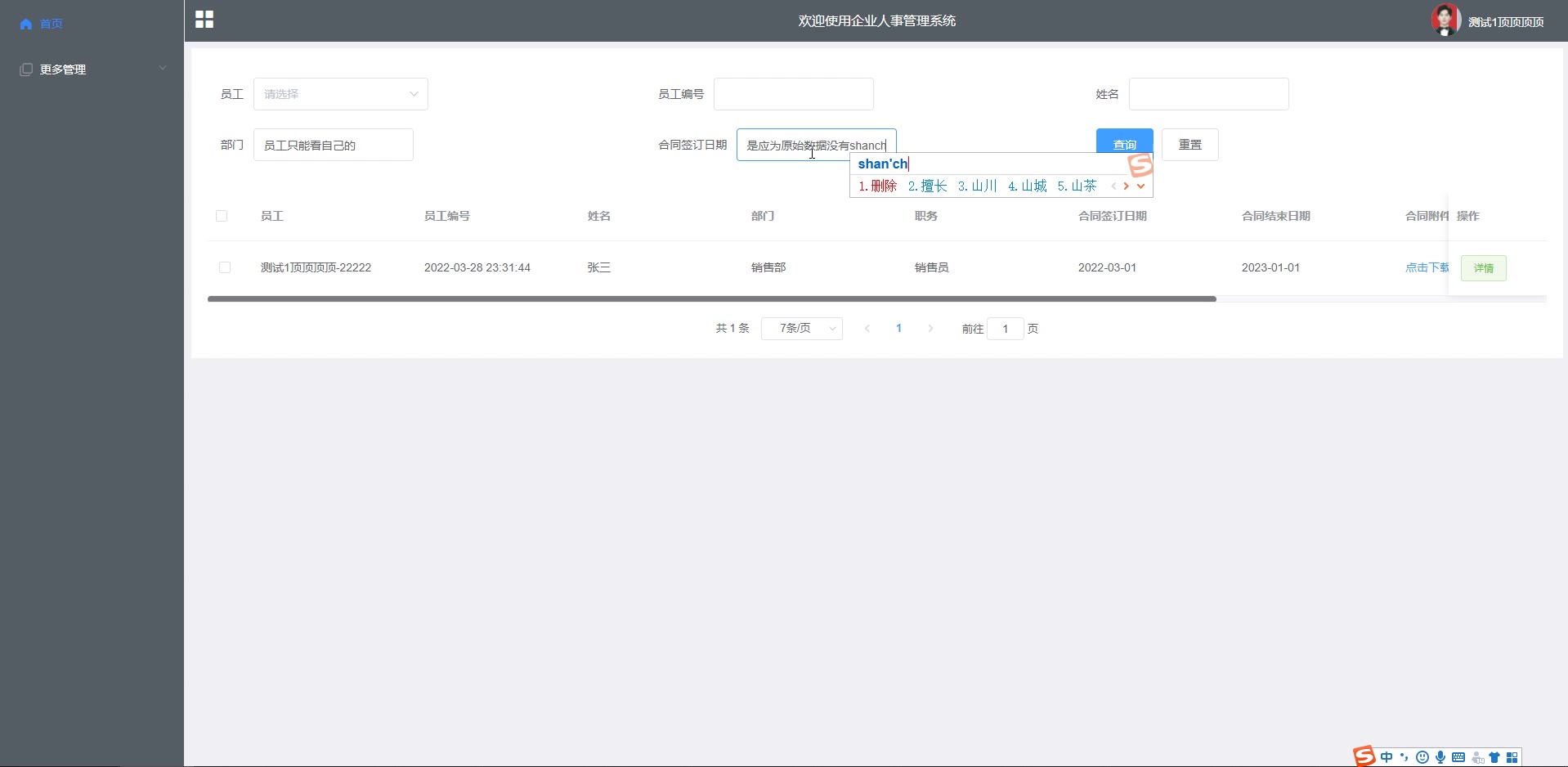The image size is (1568, 767).
Task: Open the 7条/页 page size dropdown
Action: click(x=802, y=328)
